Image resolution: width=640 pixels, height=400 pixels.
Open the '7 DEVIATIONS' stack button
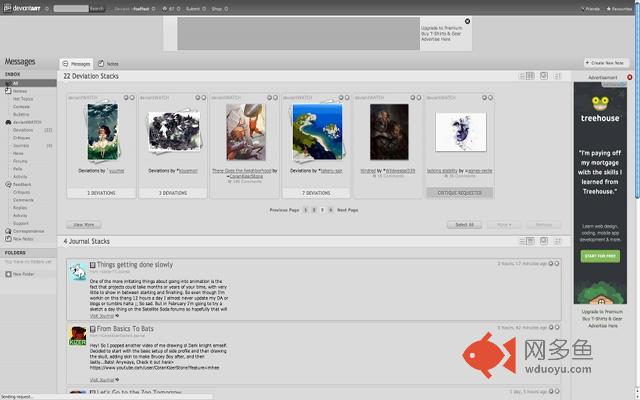click(316, 193)
